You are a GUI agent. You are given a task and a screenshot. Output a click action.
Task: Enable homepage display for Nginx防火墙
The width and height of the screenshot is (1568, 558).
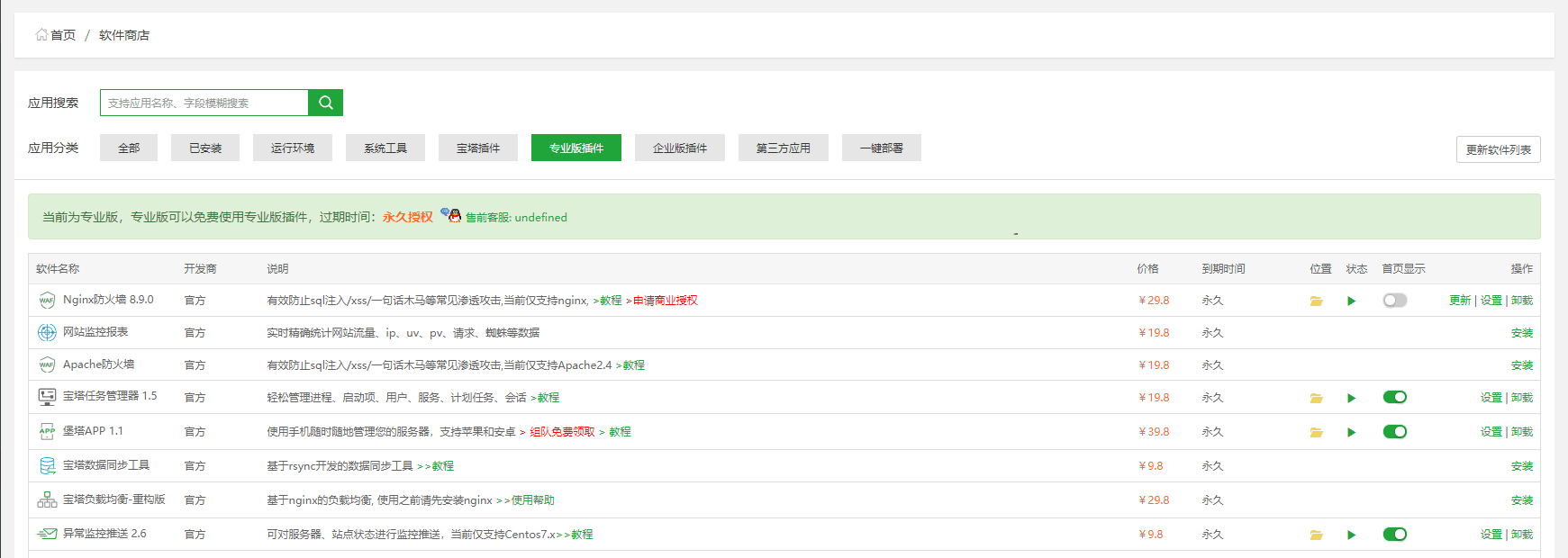coord(1394,301)
